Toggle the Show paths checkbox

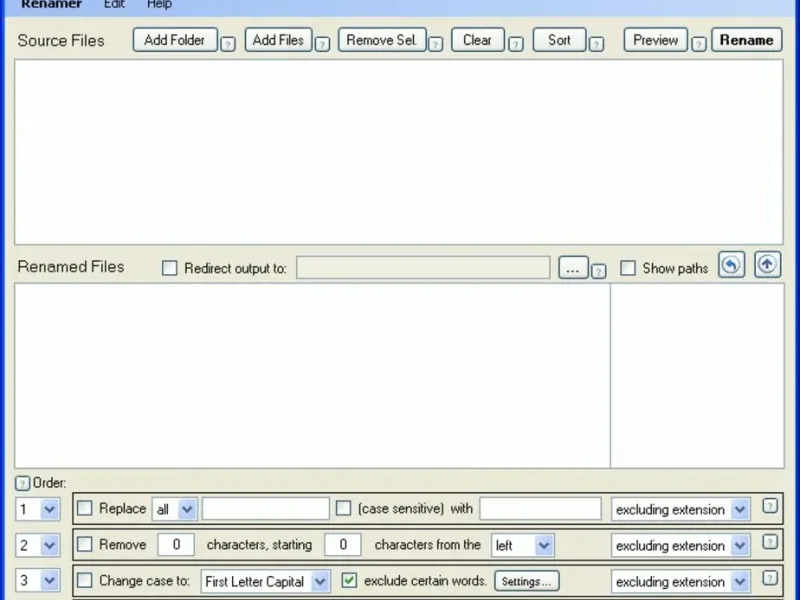point(628,268)
